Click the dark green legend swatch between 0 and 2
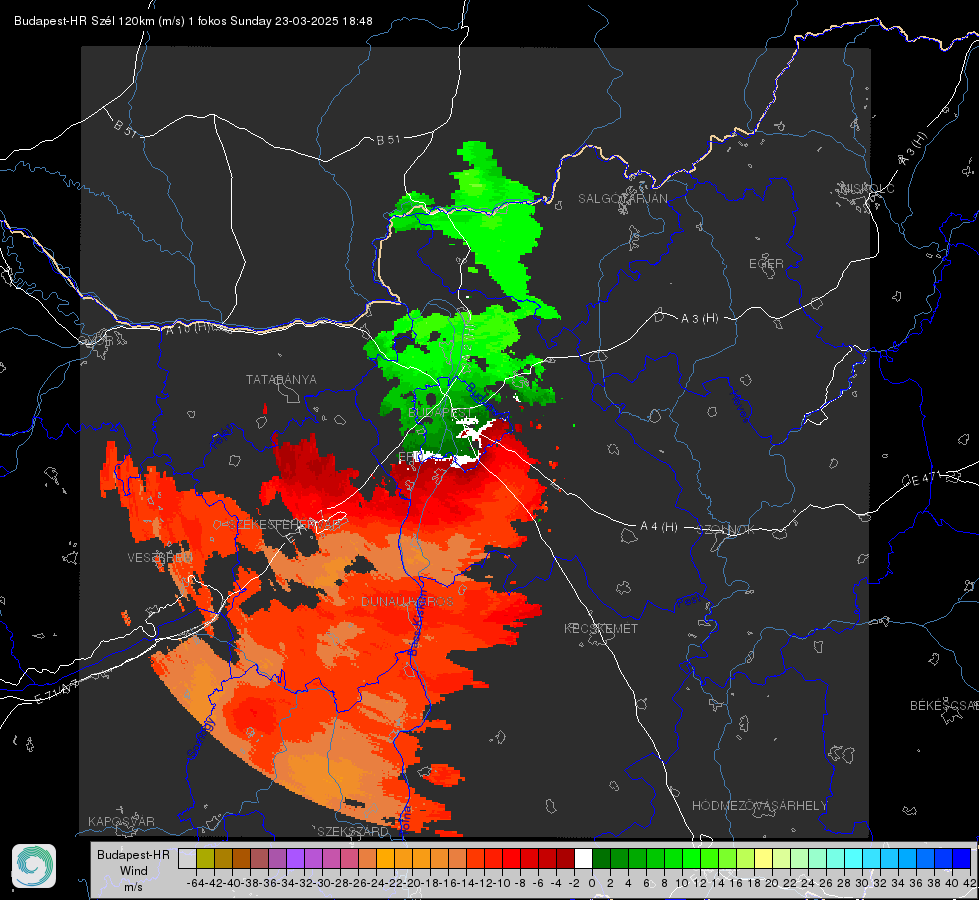 [601, 858]
